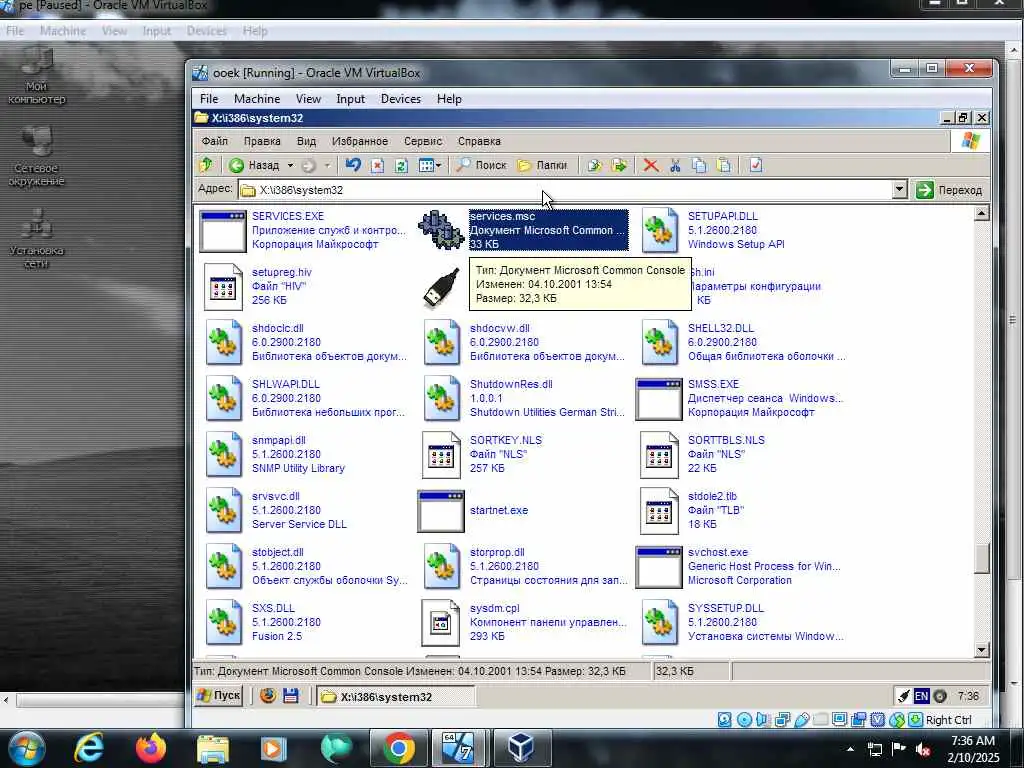Click the shdocvw.dll file name

(x=500, y=328)
